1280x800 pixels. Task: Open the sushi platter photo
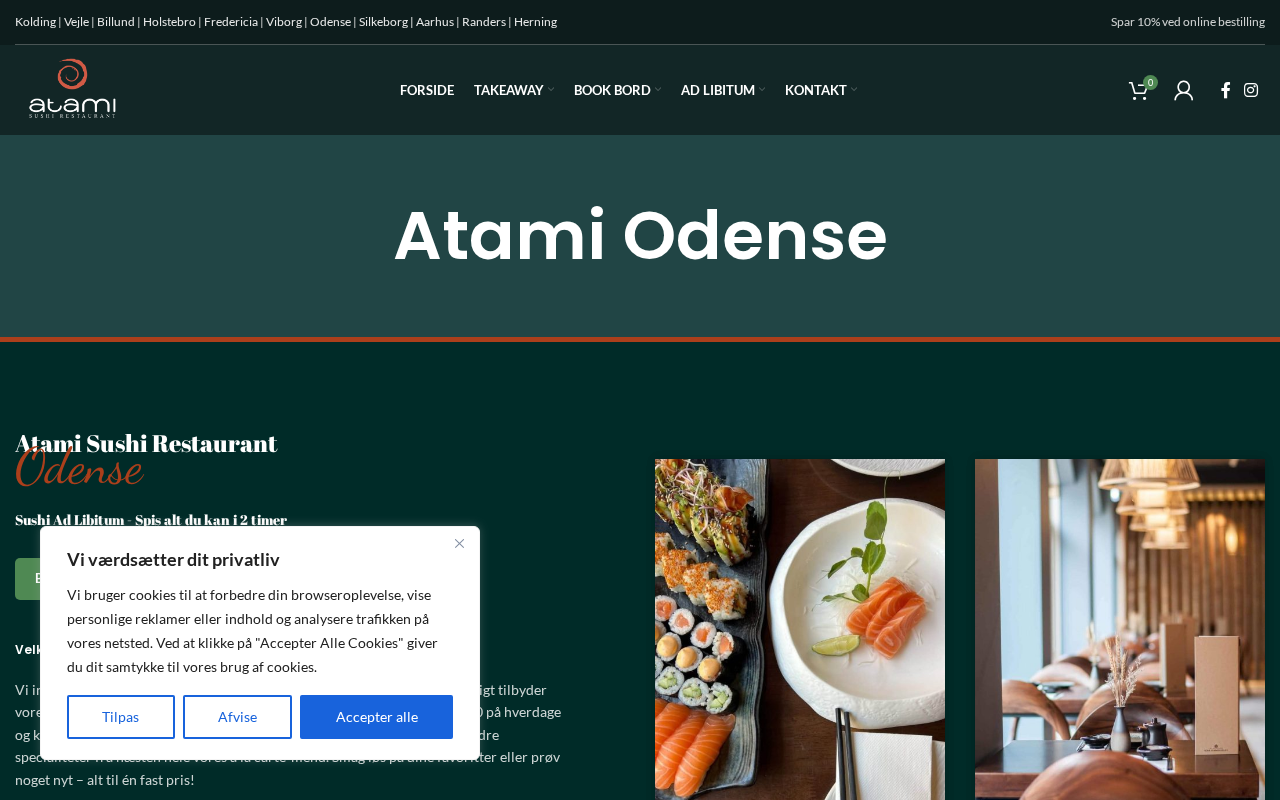pyautogui.click(x=800, y=629)
